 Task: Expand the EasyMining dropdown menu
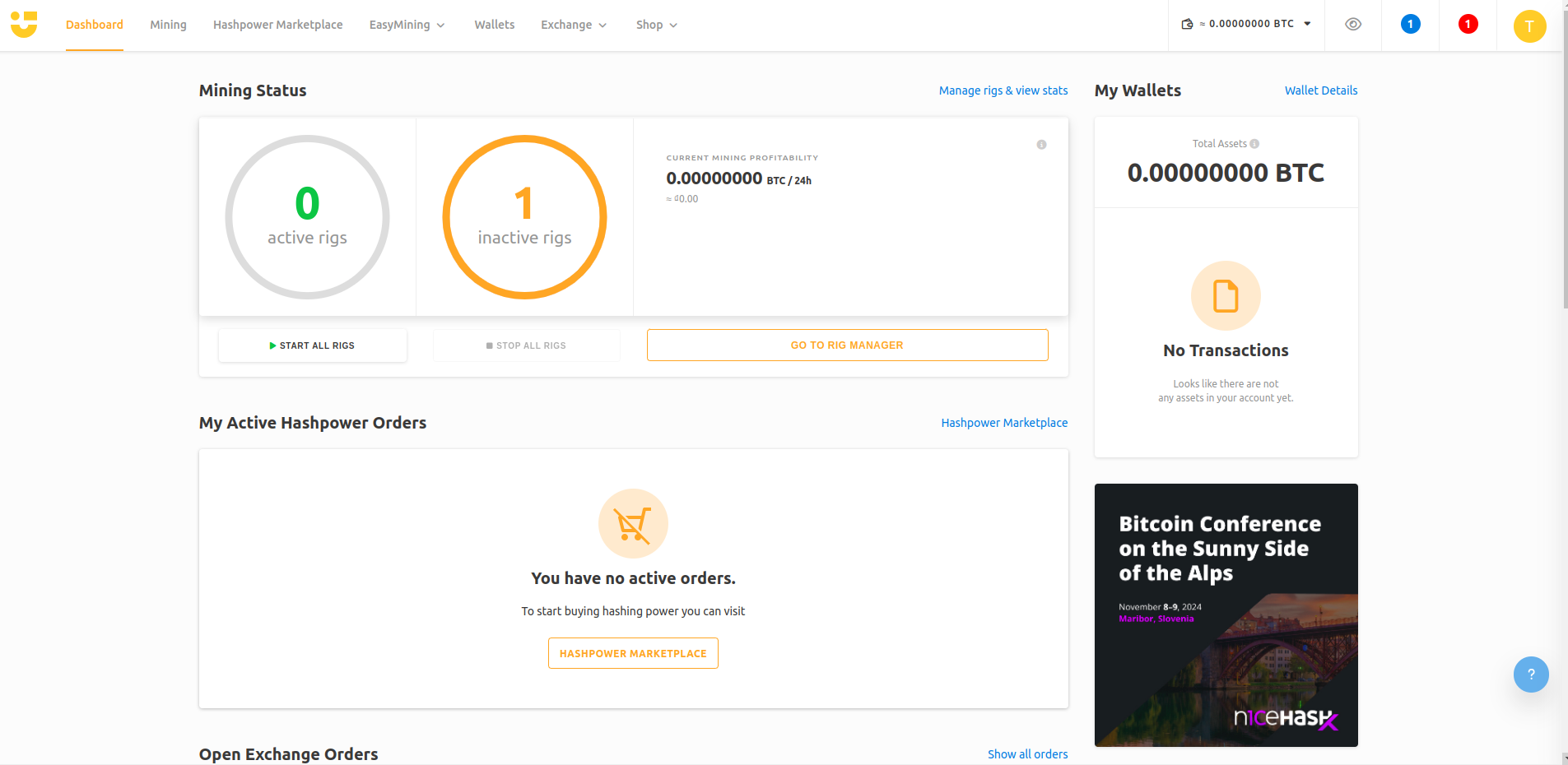[x=407, y=25]
